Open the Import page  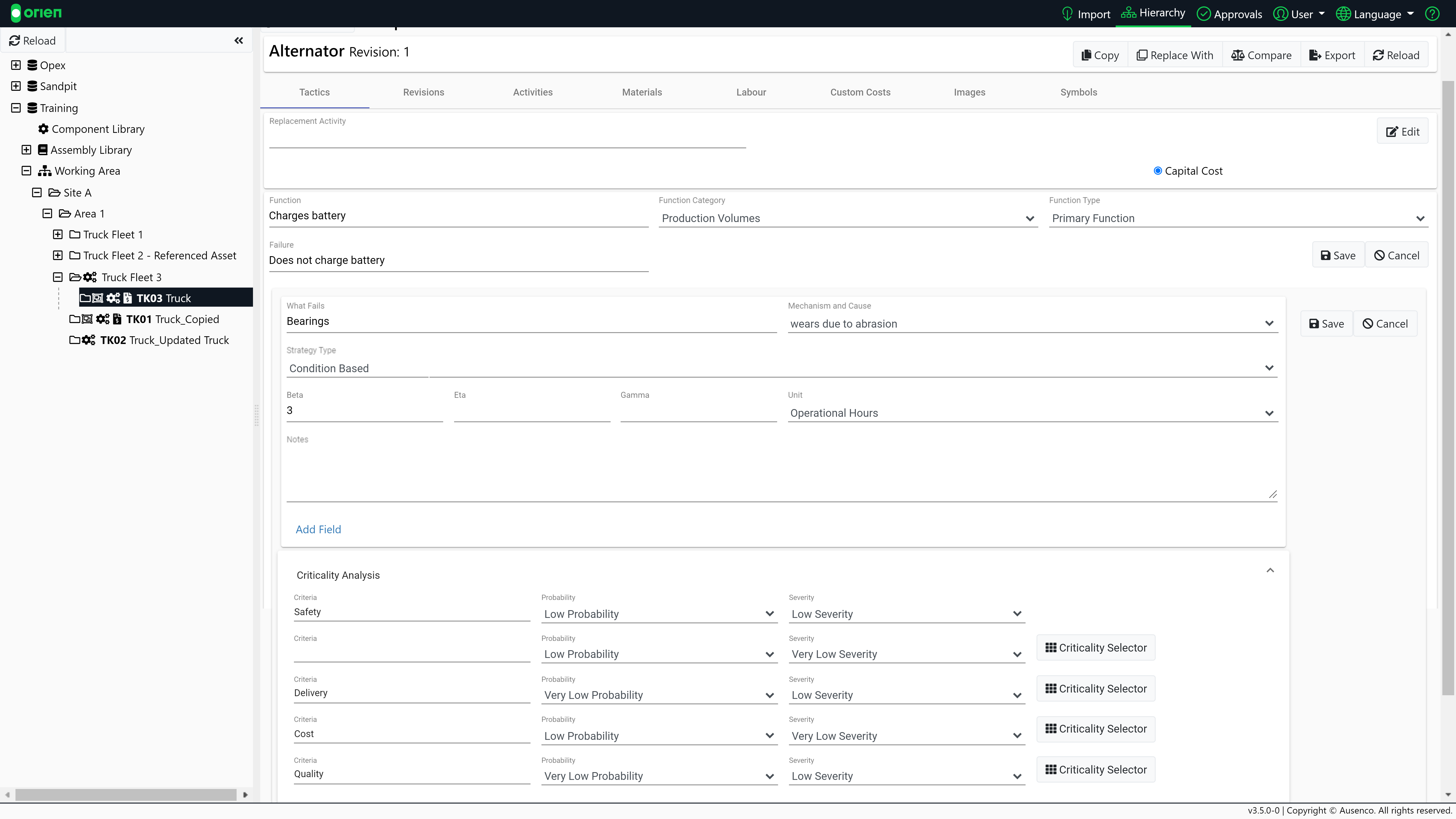pyautogui.click(x=1086, y=14)
